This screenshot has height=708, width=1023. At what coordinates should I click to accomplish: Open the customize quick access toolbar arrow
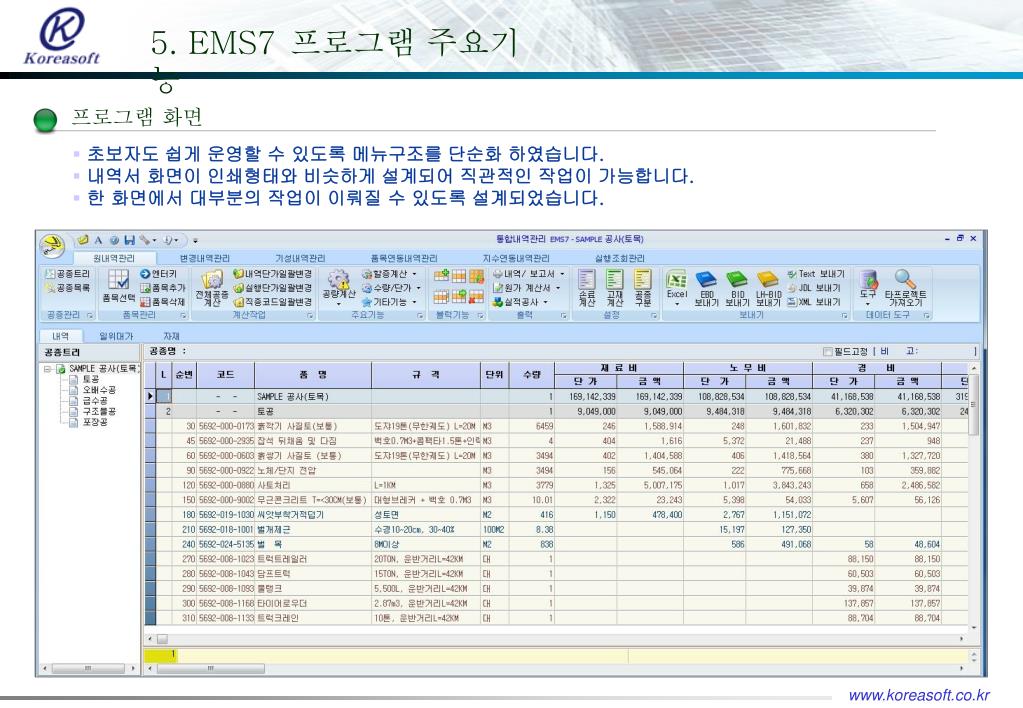point(195,241)
